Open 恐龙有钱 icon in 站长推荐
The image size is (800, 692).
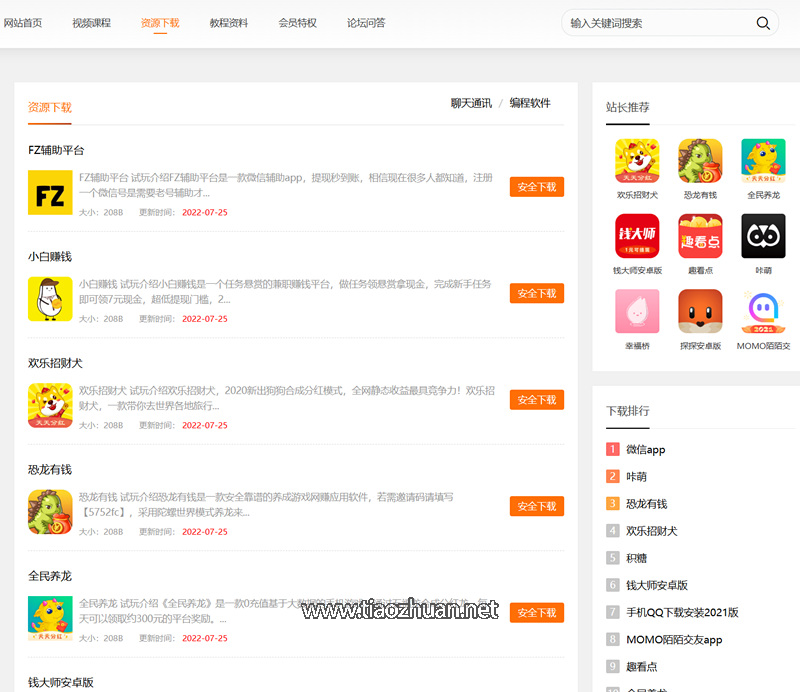(700, 161)
